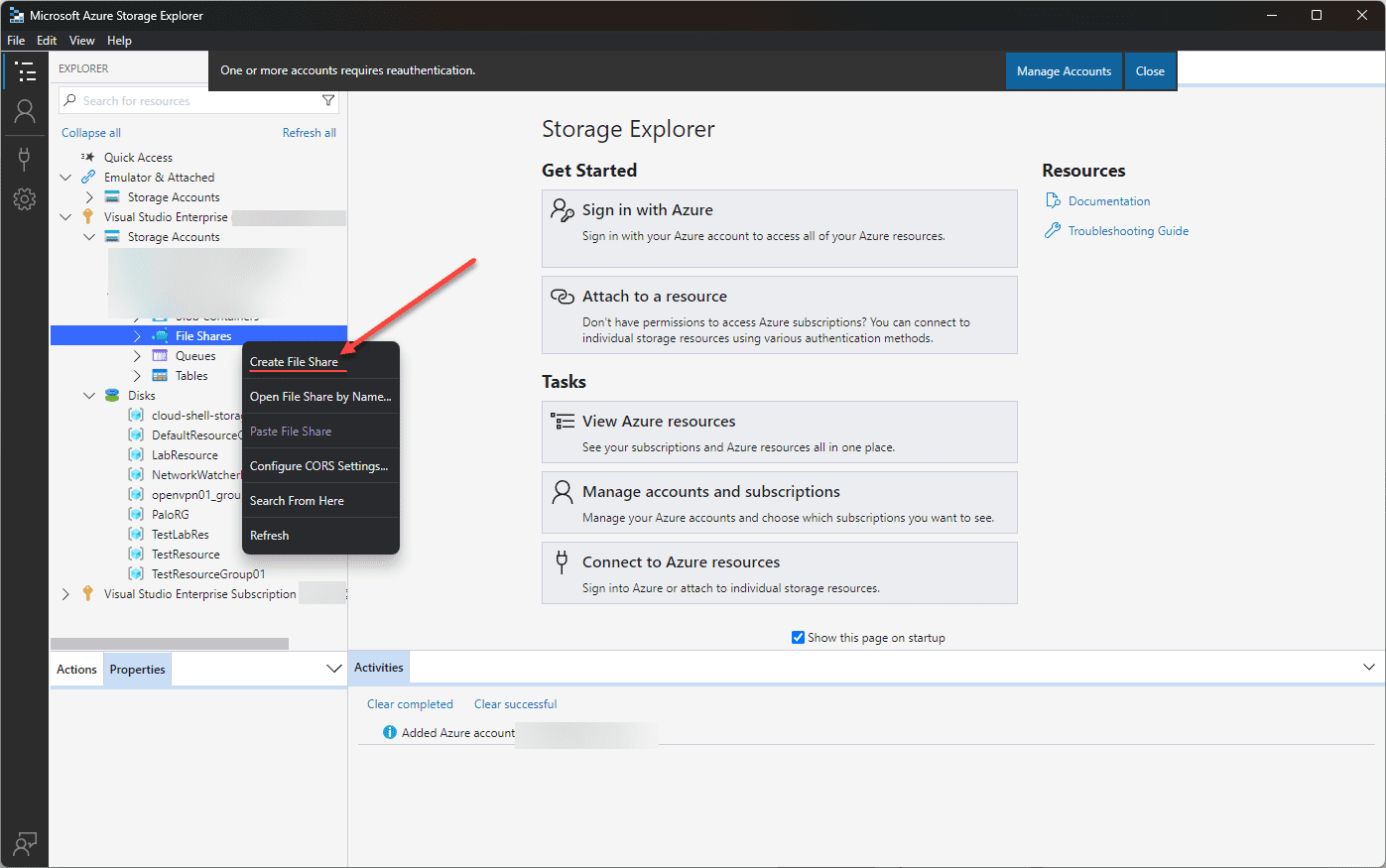Click the Emulator & Attached link icon
This screenshot has height=868, width=1386.
[88, 177]
